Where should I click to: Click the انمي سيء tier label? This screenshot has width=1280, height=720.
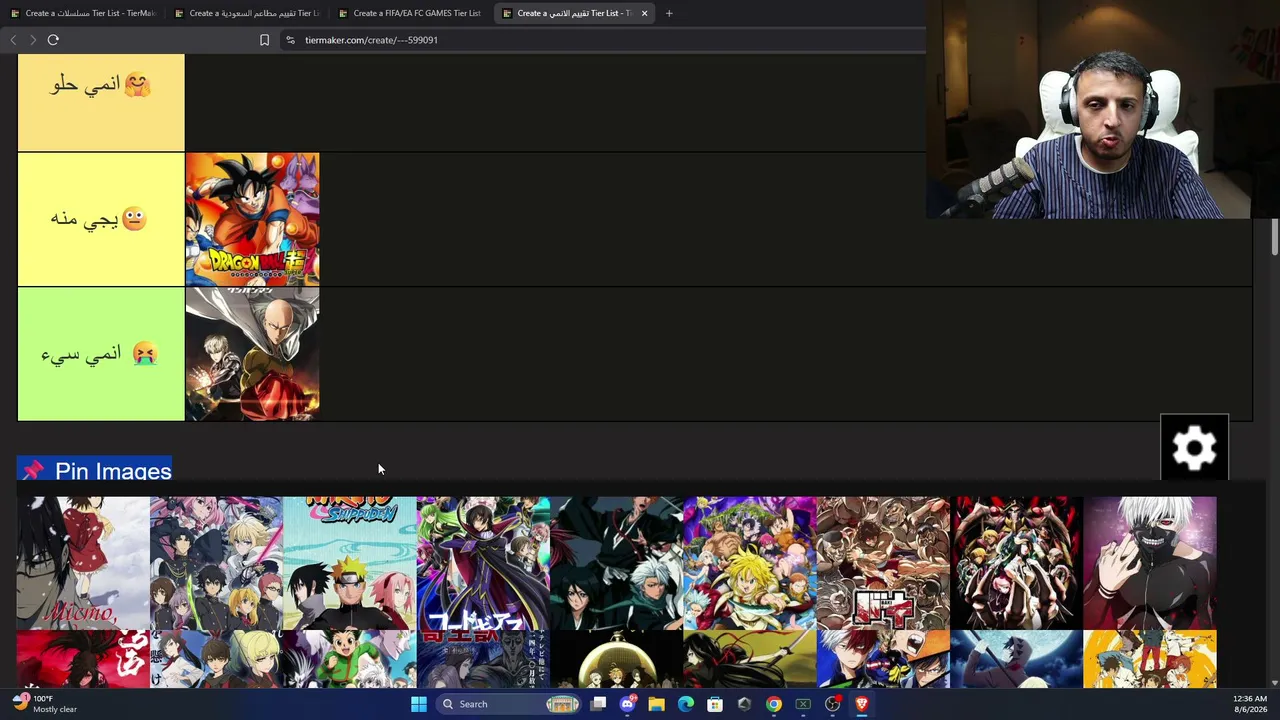[101, 354]
